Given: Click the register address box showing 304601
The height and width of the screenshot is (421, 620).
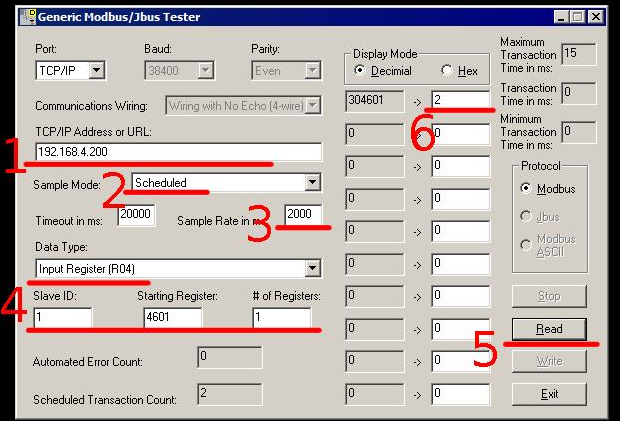Looking at the screenshot, I should [x=375, y=101].
